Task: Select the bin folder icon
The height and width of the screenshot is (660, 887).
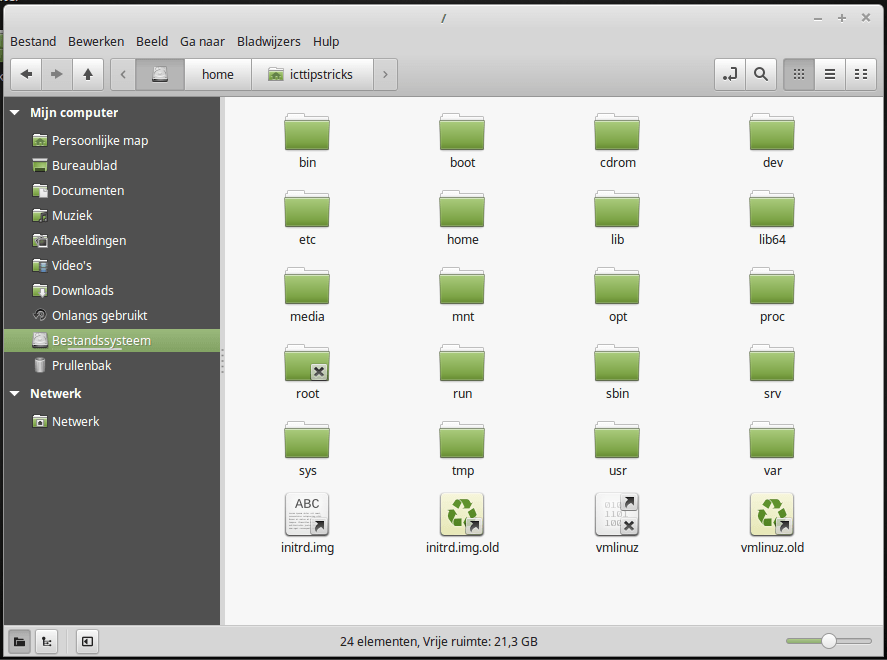Action: (x=307, y=132)
